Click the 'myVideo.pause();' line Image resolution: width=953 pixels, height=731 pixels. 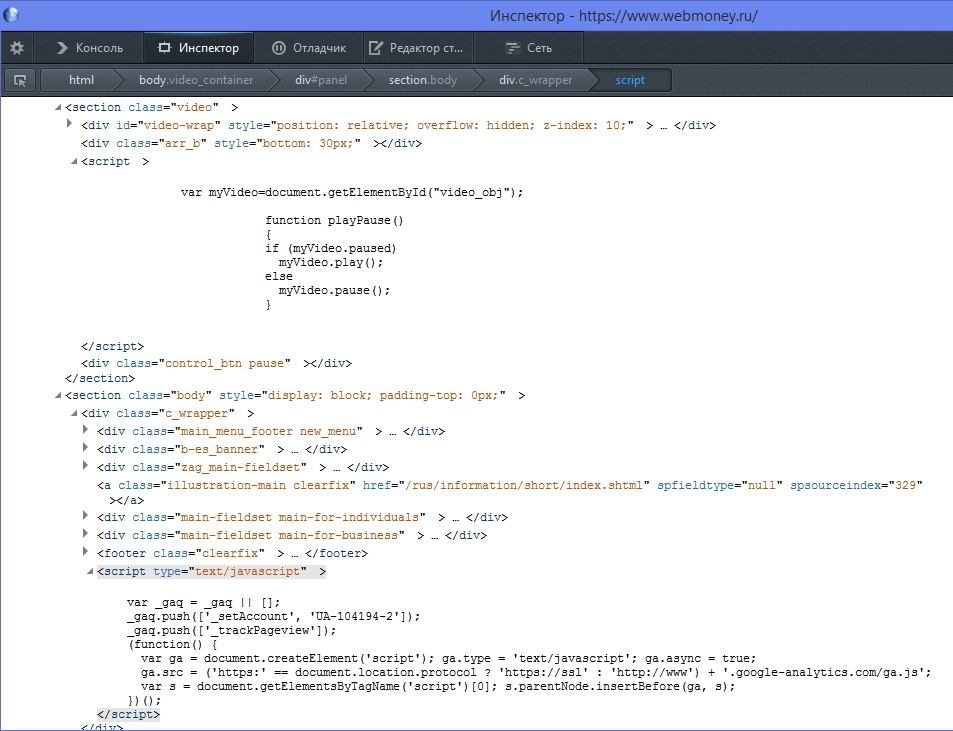point(334,290)
